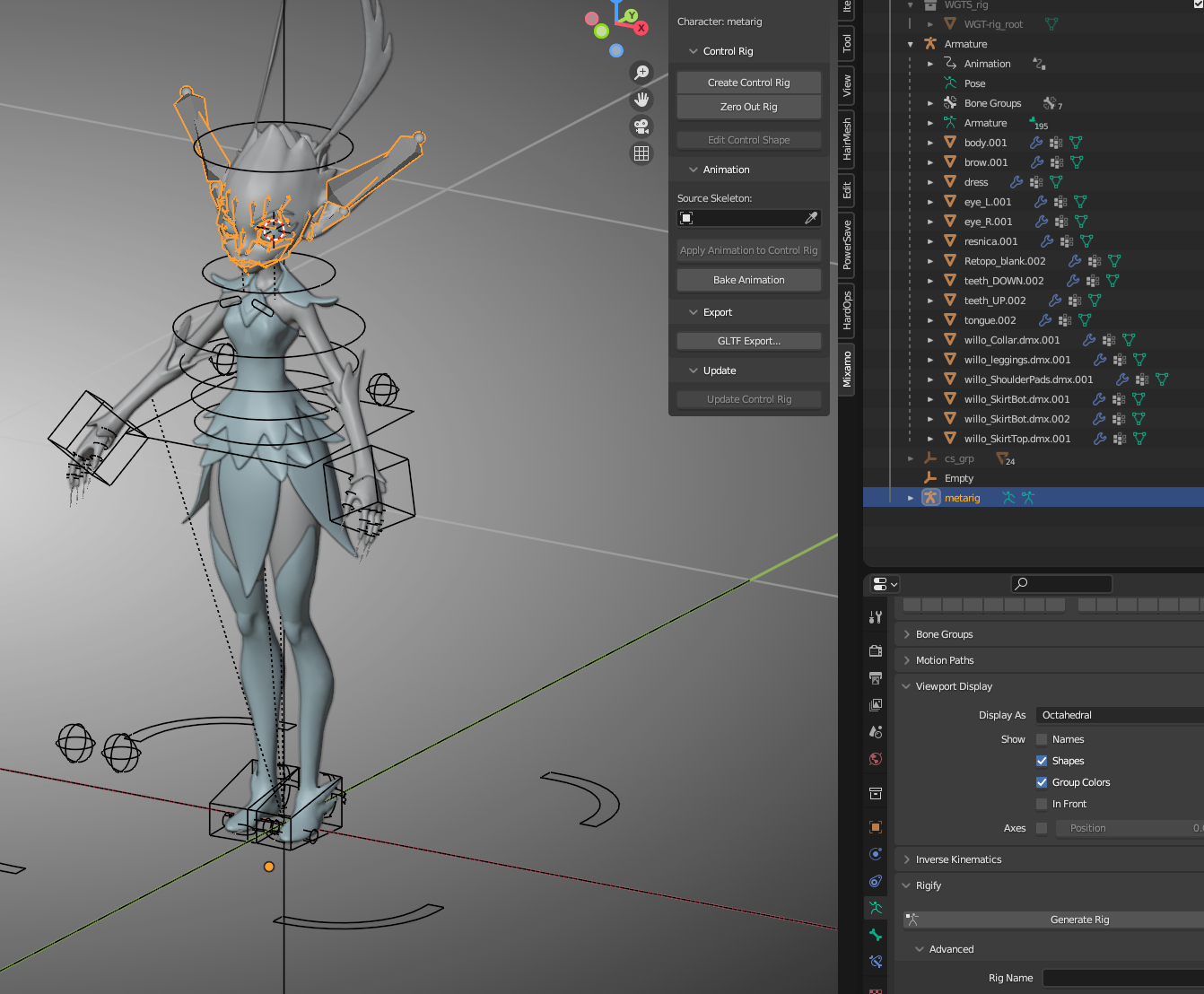The height and width of the screenshot is (994, 1204).
Task: Click the Create Control Rig button
Action: pyautogui.click(x=748, y=83)
